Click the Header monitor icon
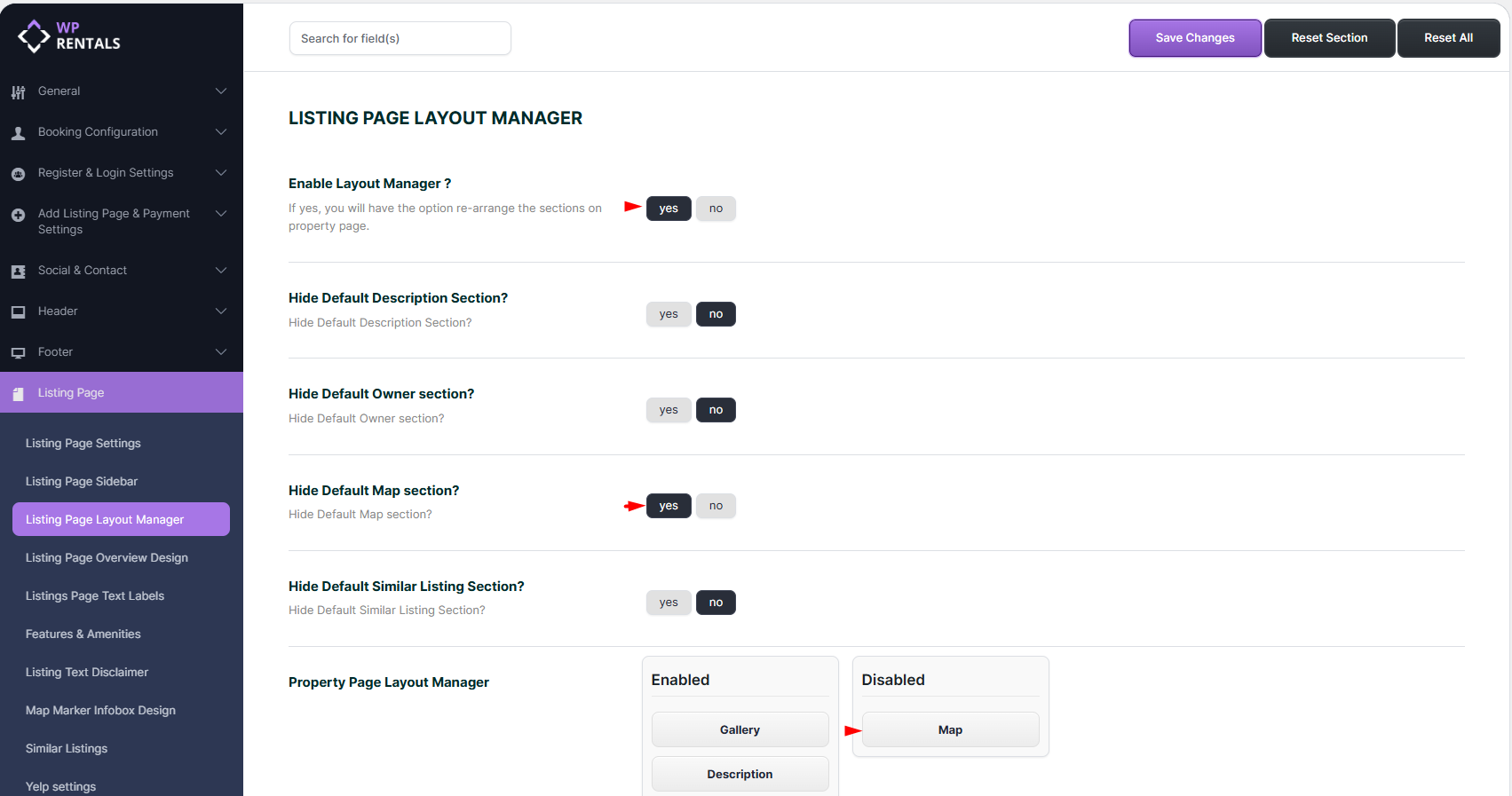 click(x=18, y=312)
